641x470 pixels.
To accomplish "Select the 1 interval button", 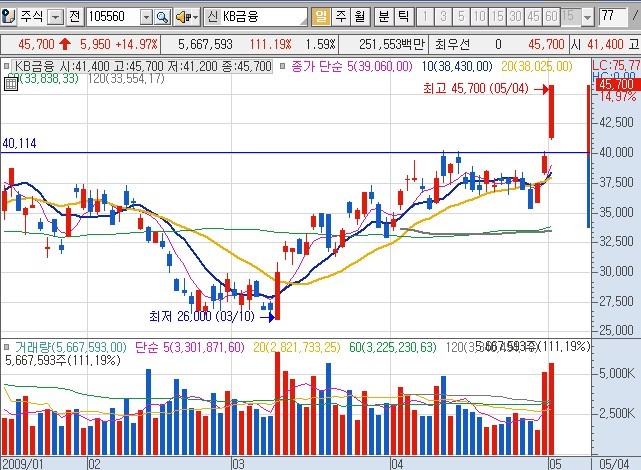I will (x=425, y=17).
